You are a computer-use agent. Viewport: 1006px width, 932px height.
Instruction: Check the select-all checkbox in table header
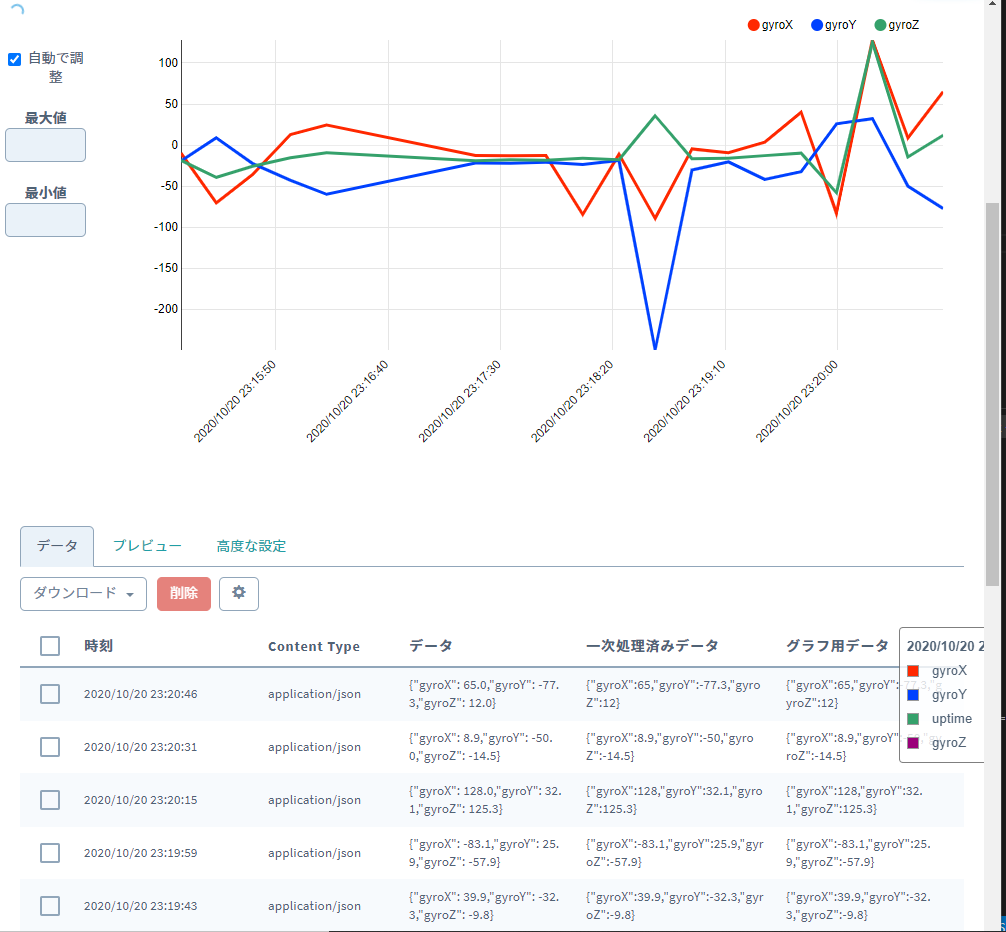coord(50,646)
